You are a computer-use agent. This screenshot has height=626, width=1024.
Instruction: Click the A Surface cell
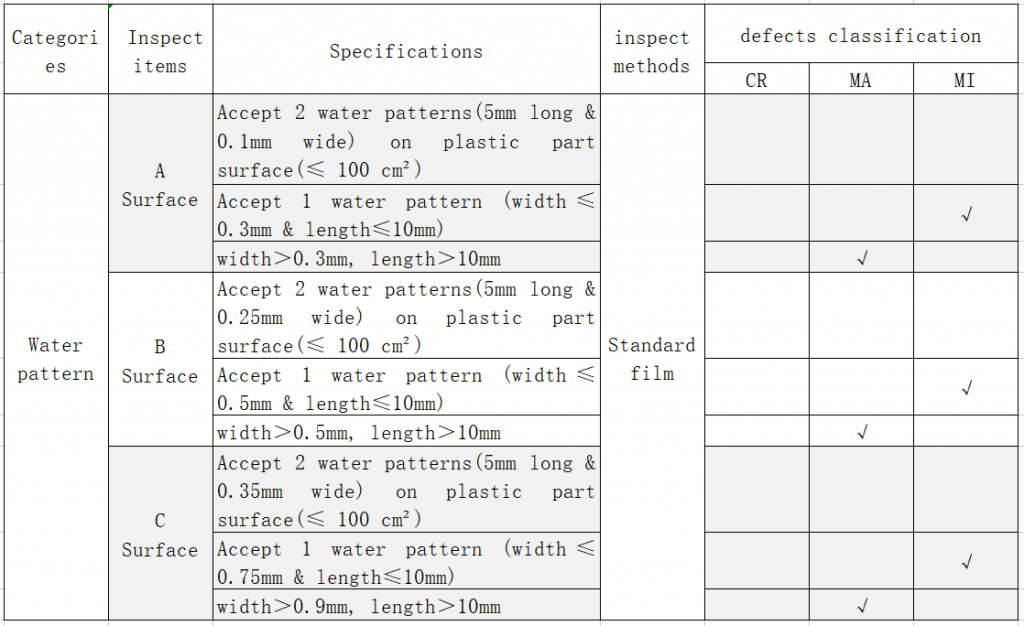coord(161,183)
